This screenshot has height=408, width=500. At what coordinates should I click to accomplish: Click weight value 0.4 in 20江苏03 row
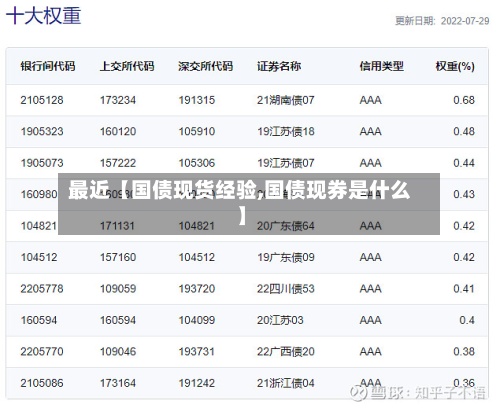click(467, 320)
